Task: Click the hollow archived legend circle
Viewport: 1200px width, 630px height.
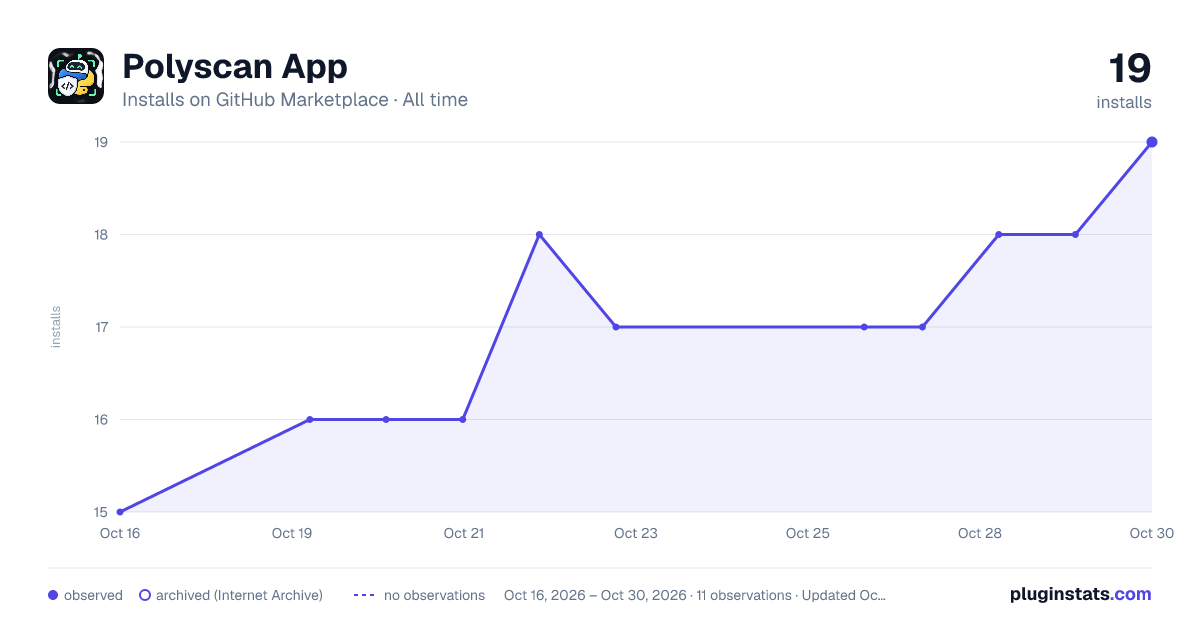Action: [x=145, y=595]
